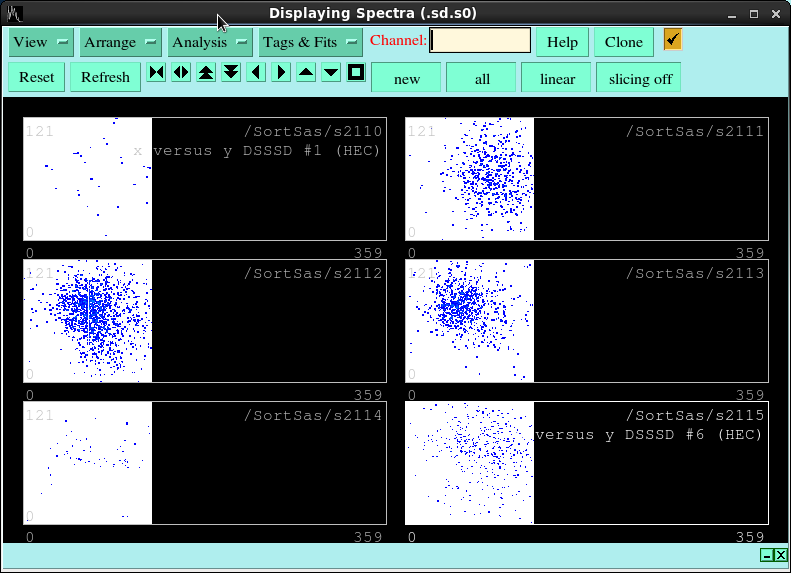Click the 'all' button

click(481, 79)
